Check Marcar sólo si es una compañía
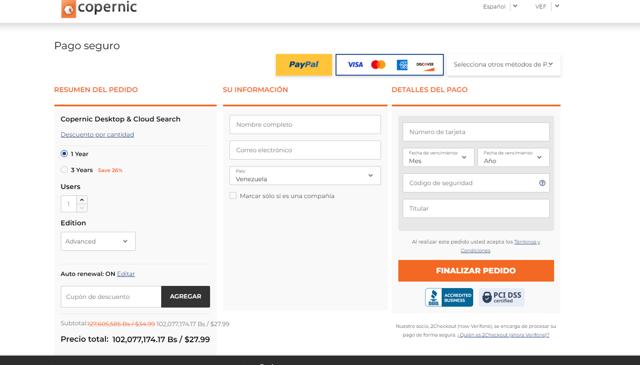The height and width of the screenshot is (365, 640). click(x=233, y=196)
